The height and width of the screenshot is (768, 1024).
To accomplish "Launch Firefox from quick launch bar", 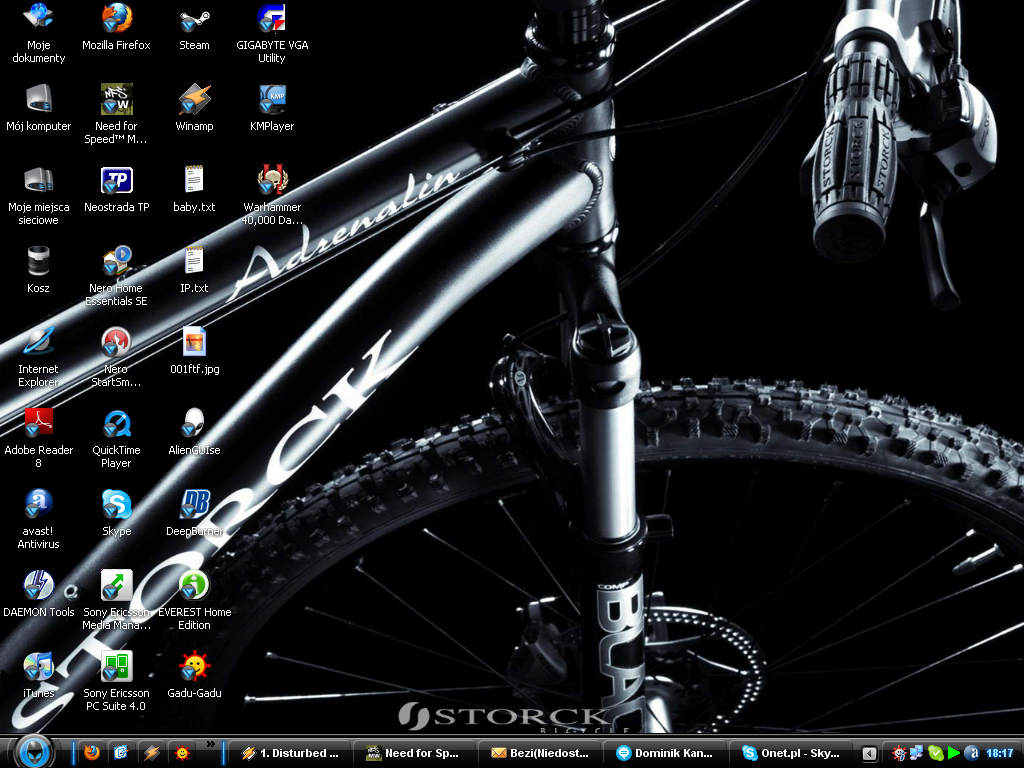I will [91, 753].
